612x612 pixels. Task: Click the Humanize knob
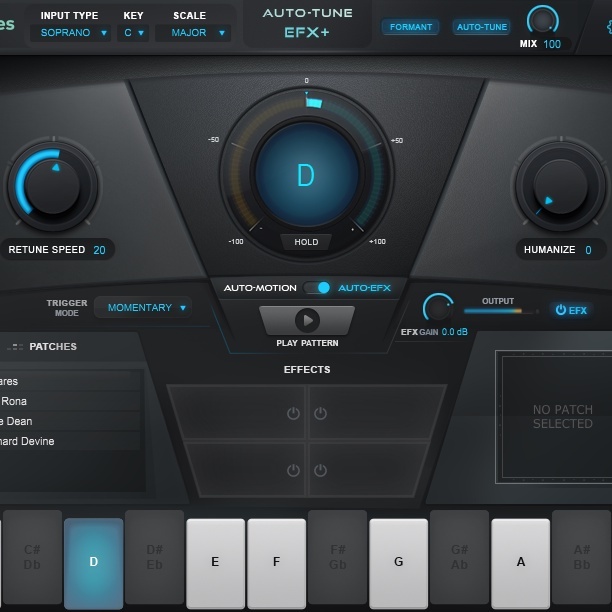[560, 186]
